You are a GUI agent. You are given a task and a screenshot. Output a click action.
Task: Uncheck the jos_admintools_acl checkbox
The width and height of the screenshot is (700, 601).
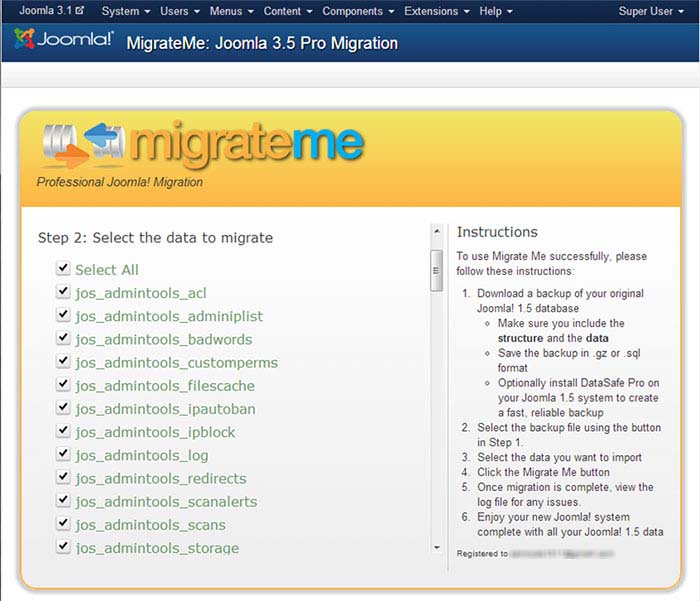[x=63, y=292]
